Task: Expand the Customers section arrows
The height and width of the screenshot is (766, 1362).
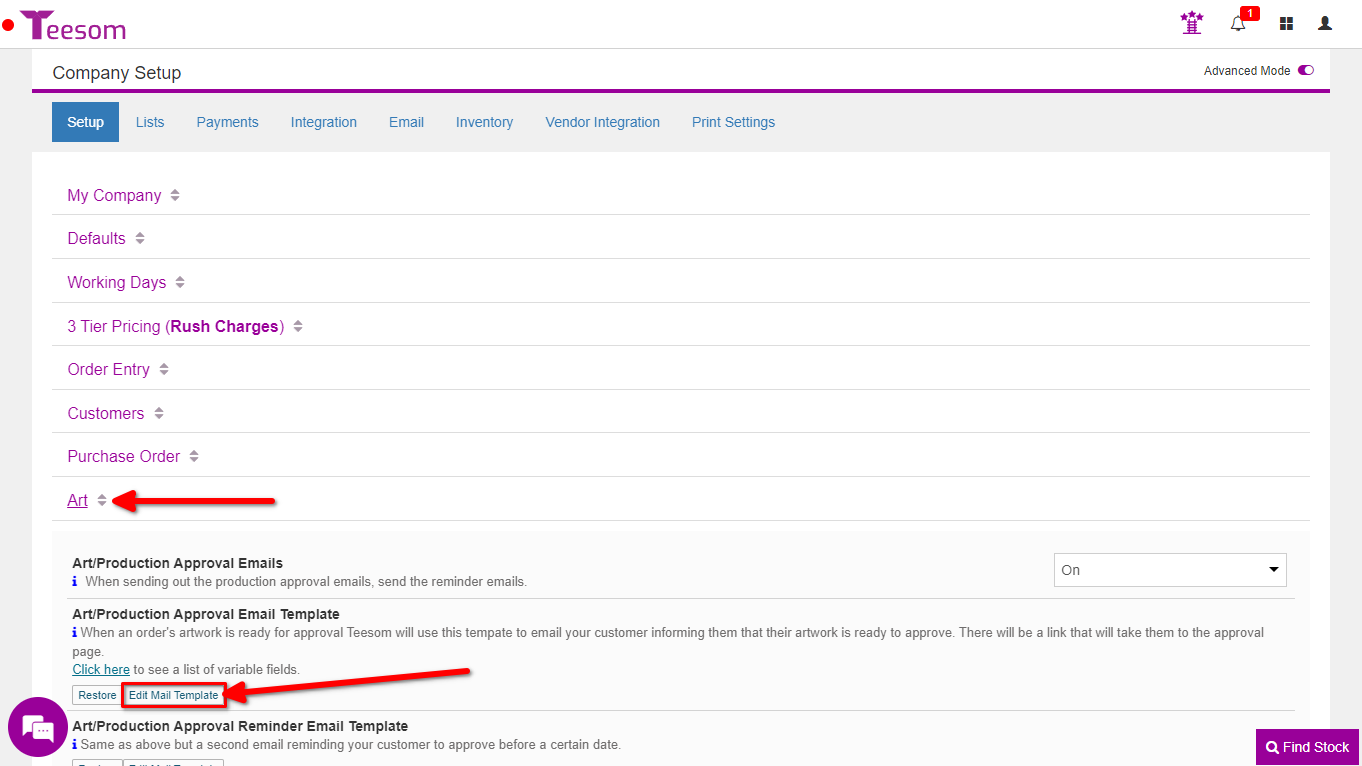Action: pos(159,414)
